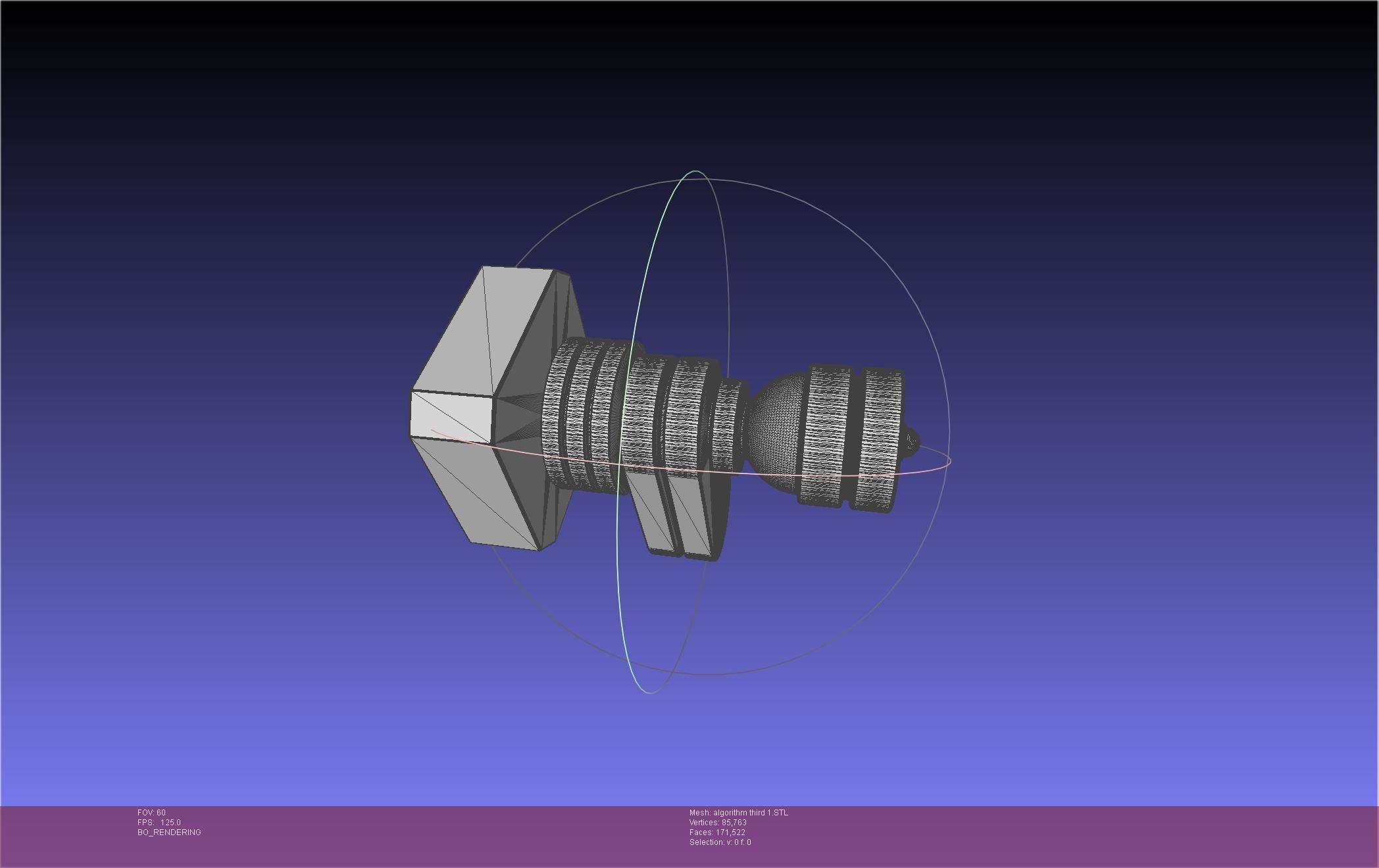Click the Vertices: 85,763 count
Image resolution: width=1379 pixels, height=868 pixels.
718,823
